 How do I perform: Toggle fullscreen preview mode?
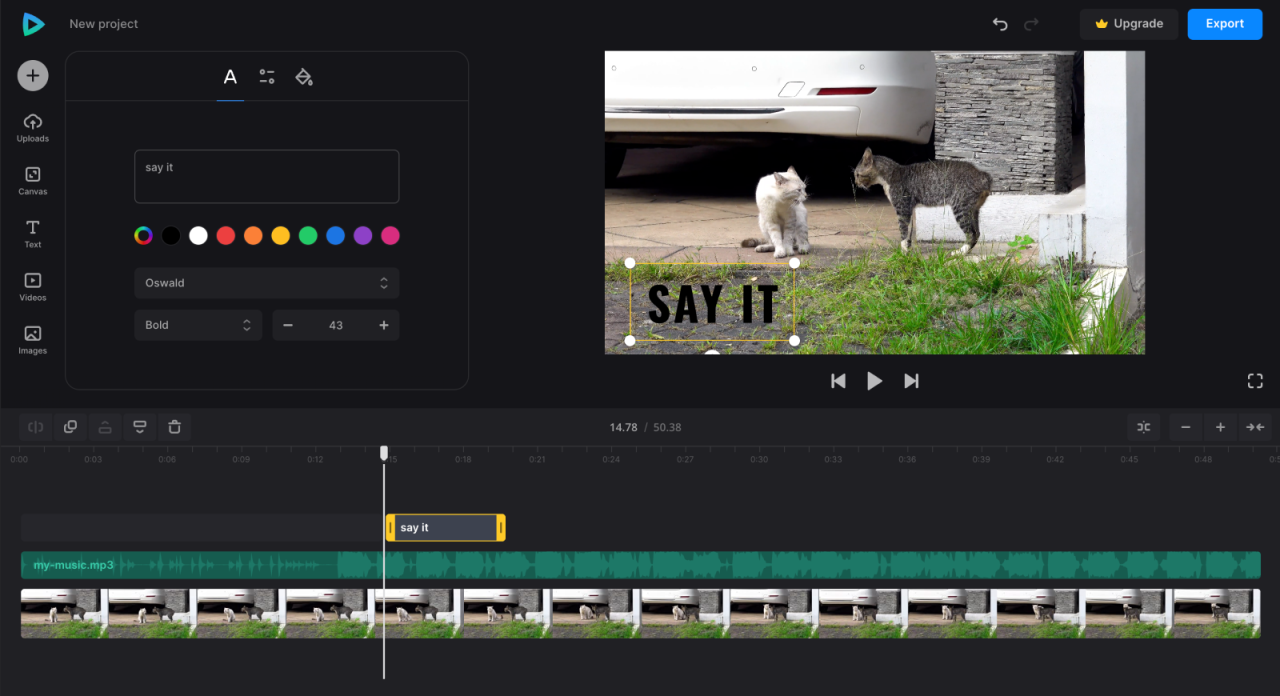(x=1255, y=380)
